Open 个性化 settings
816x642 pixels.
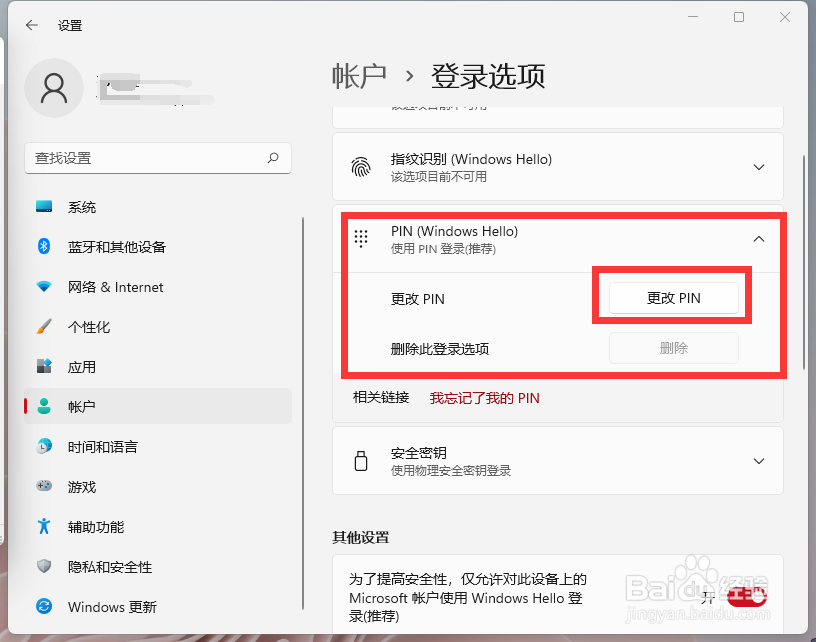point(158,327)
